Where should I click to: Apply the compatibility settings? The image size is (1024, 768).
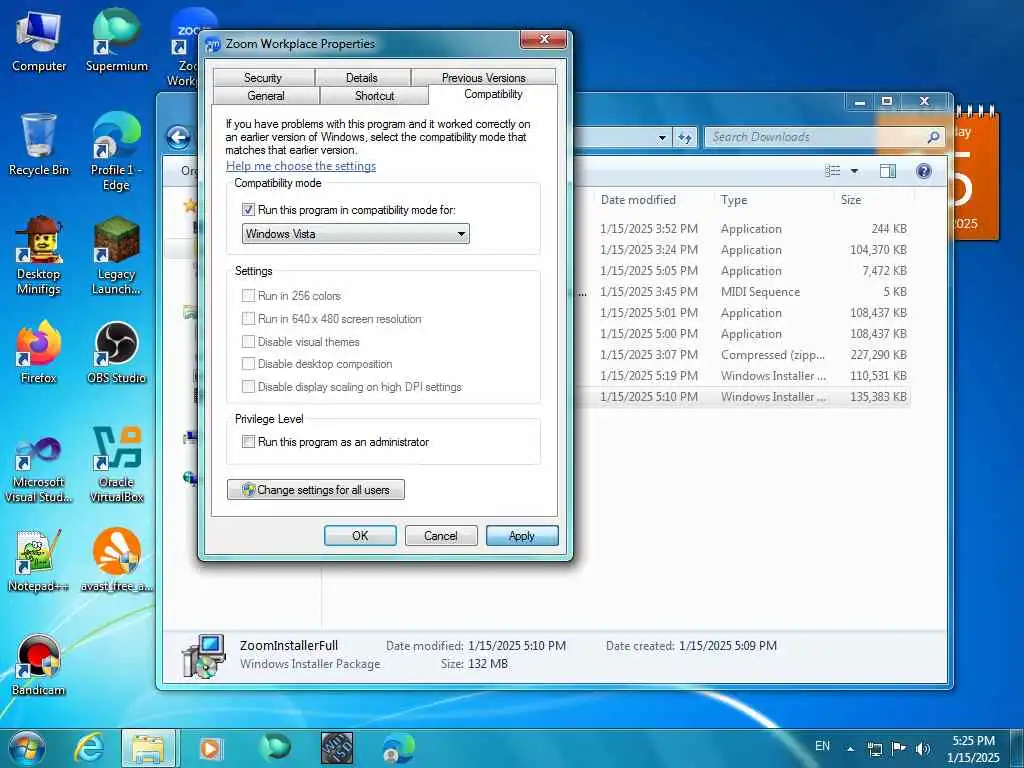coord(522,536)
